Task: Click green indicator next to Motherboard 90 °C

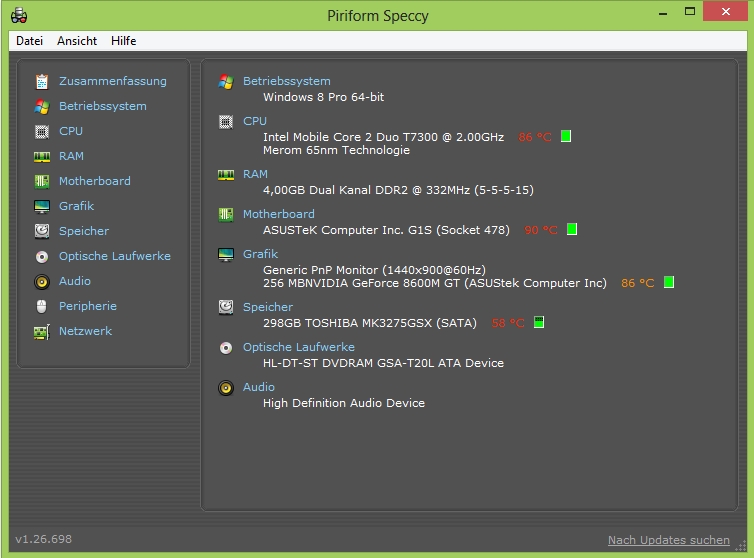Action: click(x=572, y=229)
